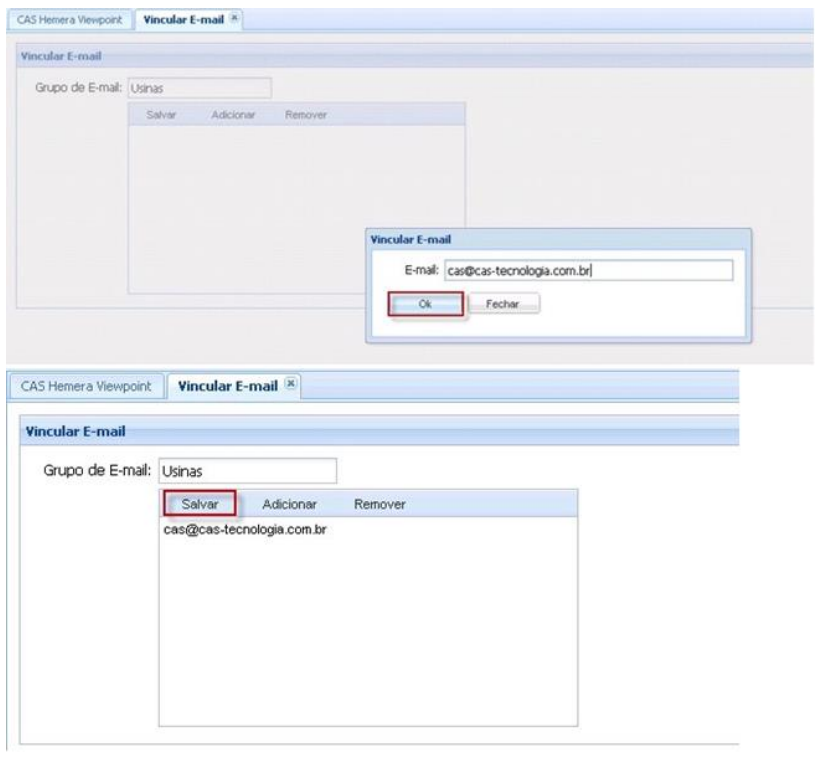
Task: Select Vincular E-mail tab in lower window
Action: click(x=226, y=387)
